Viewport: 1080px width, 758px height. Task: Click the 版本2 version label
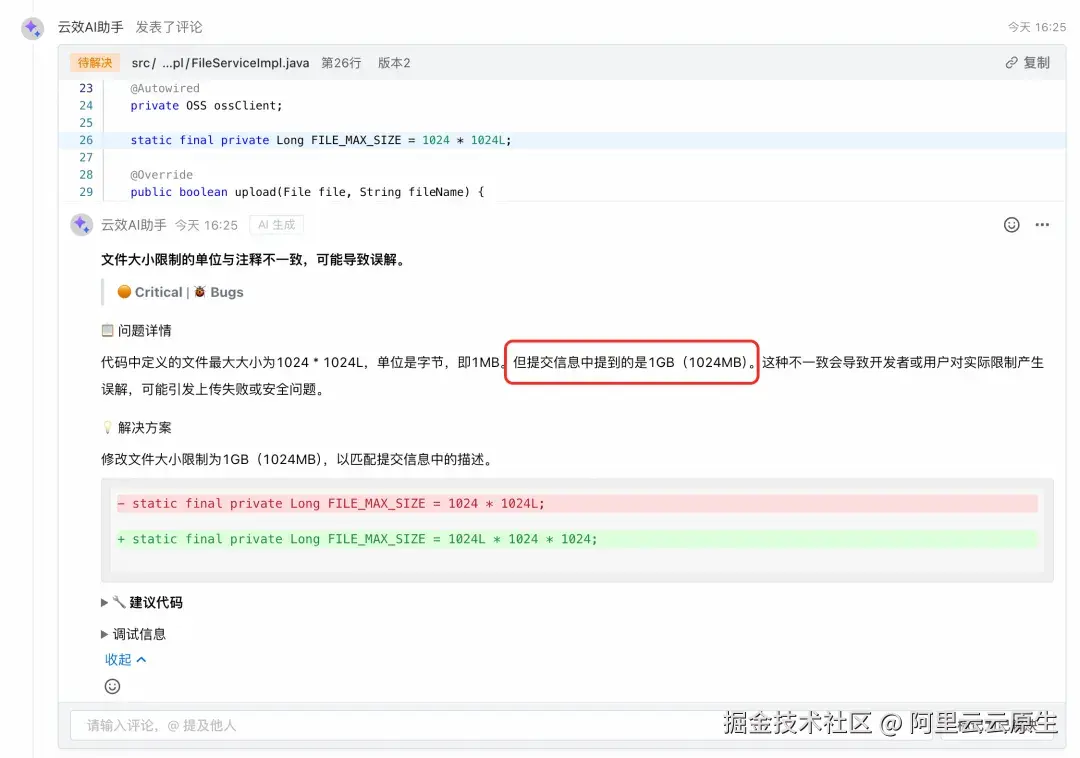pos(394,63)
